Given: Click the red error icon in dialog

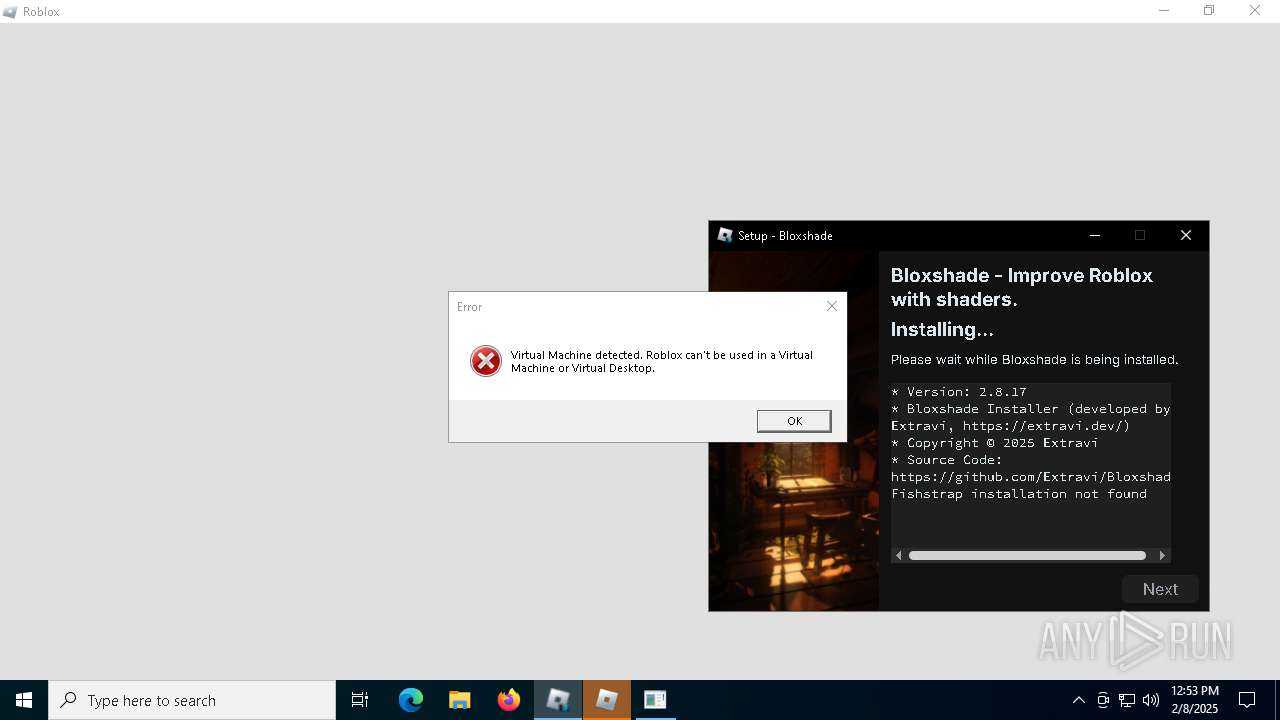Looking at the screenshot, I should pos(486,361).
